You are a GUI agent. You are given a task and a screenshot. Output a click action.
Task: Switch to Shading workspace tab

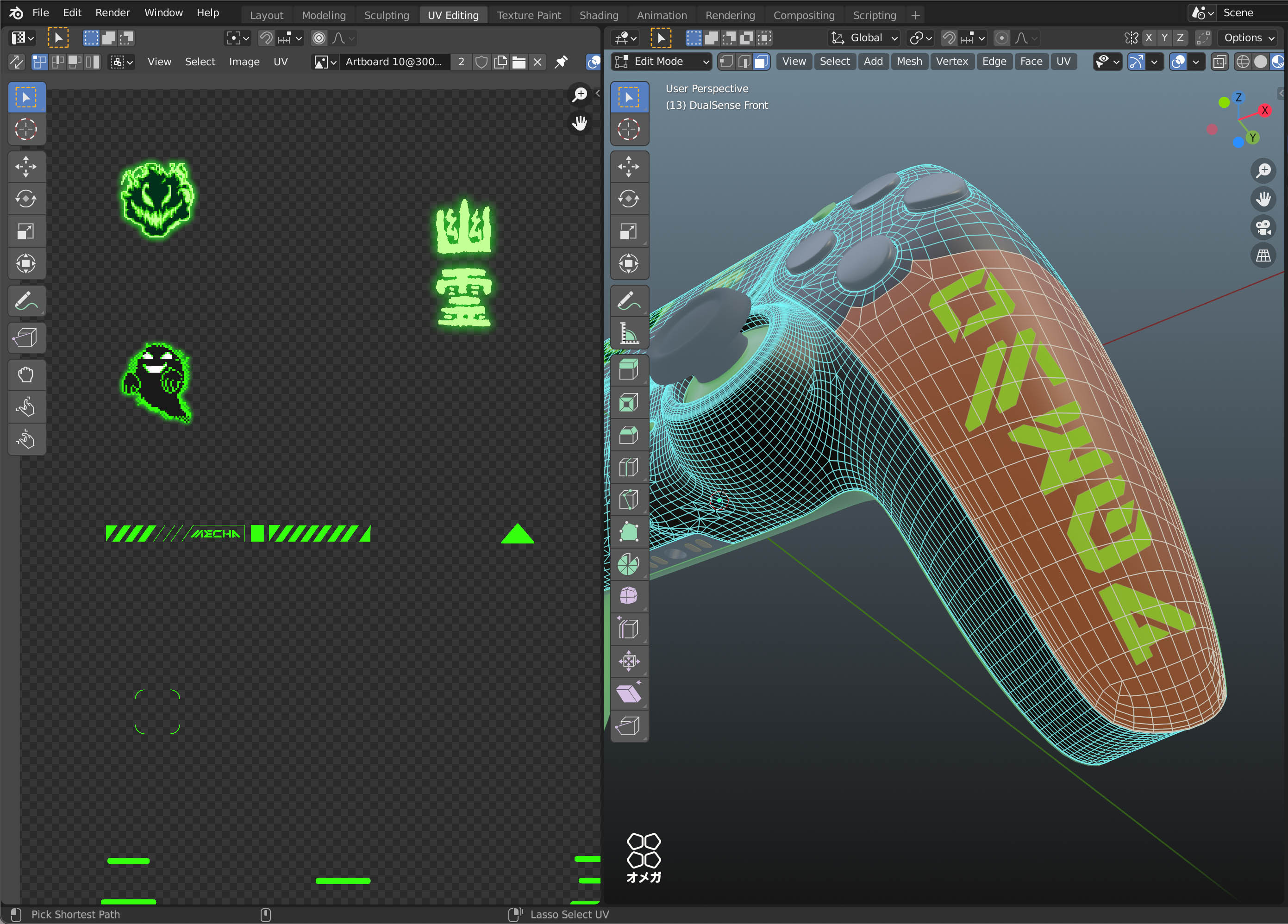pyautogui.click(x=599, y=15)
